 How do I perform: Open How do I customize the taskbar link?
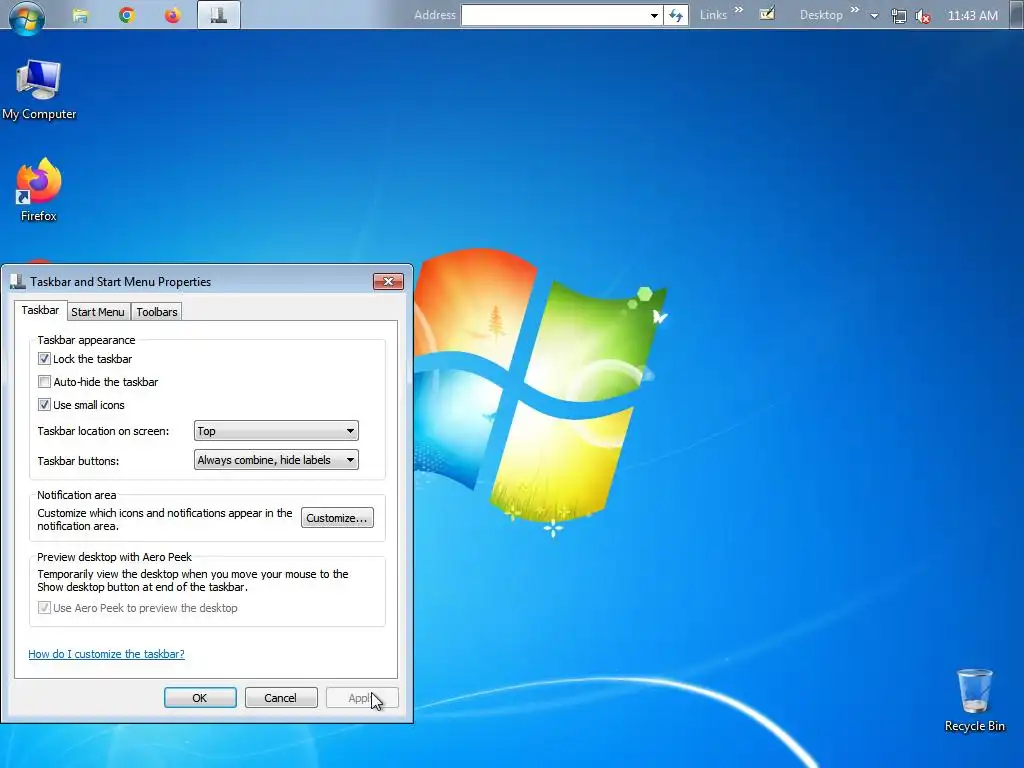coord(106,654)
